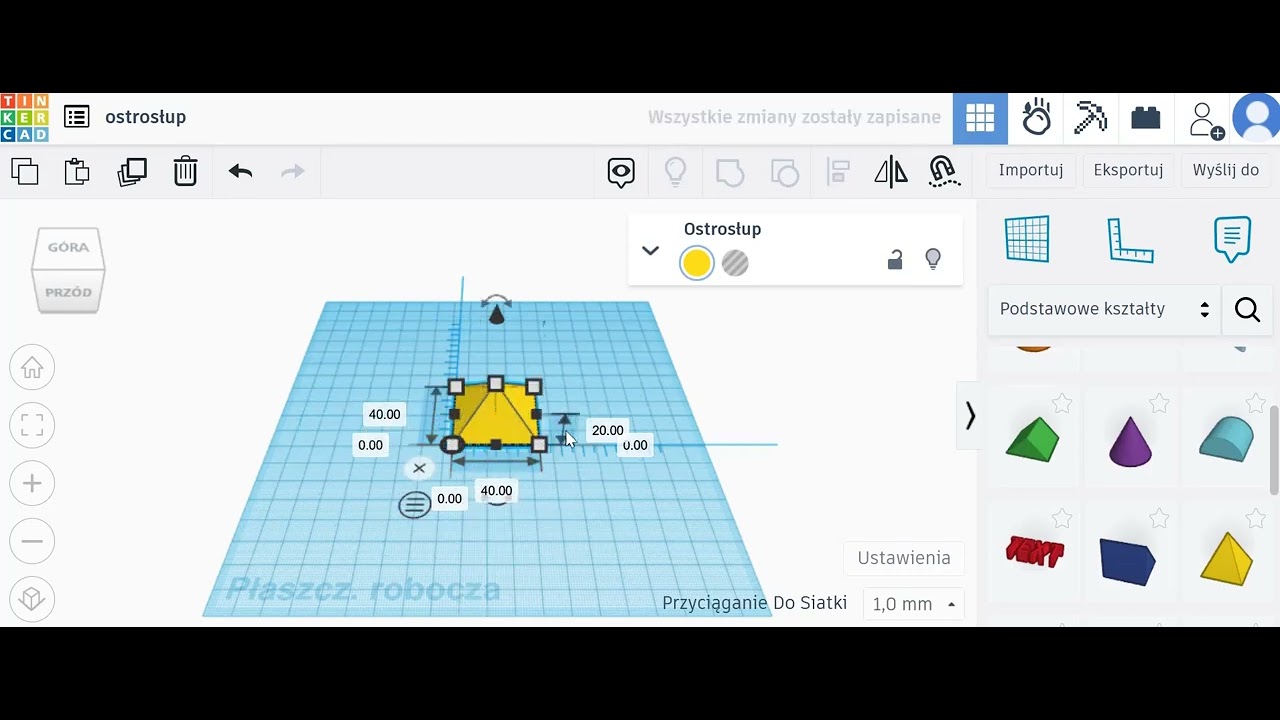
Task: Click the Duplicate and repeat icon
Action: 132,171
